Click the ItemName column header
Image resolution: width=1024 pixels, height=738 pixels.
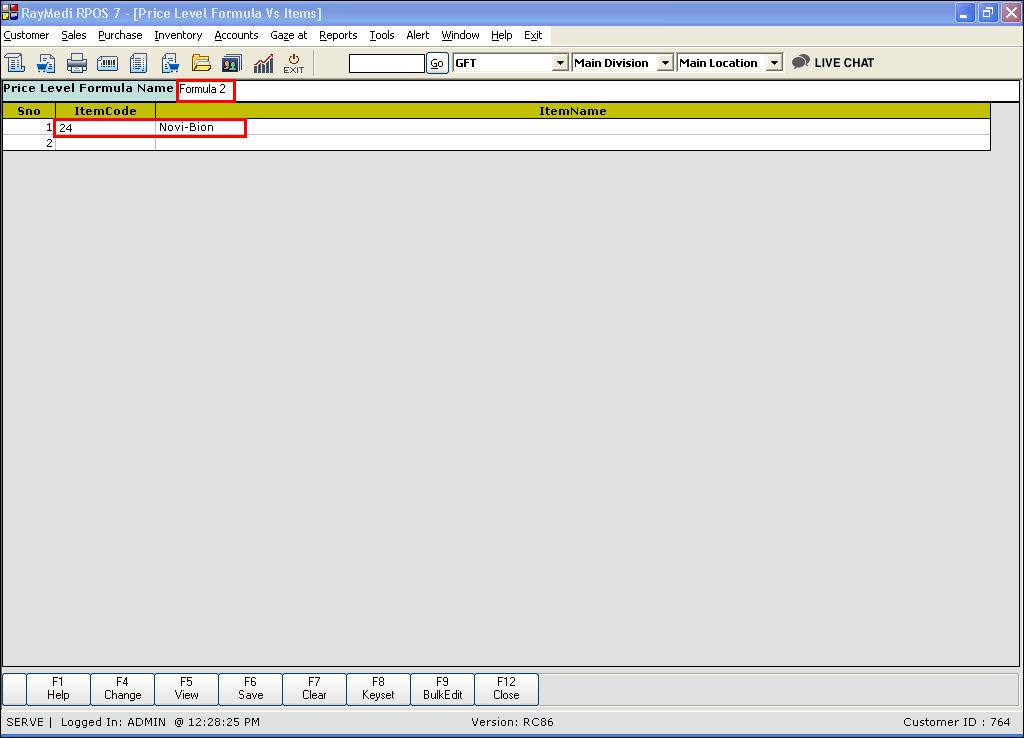coord(573,111)
